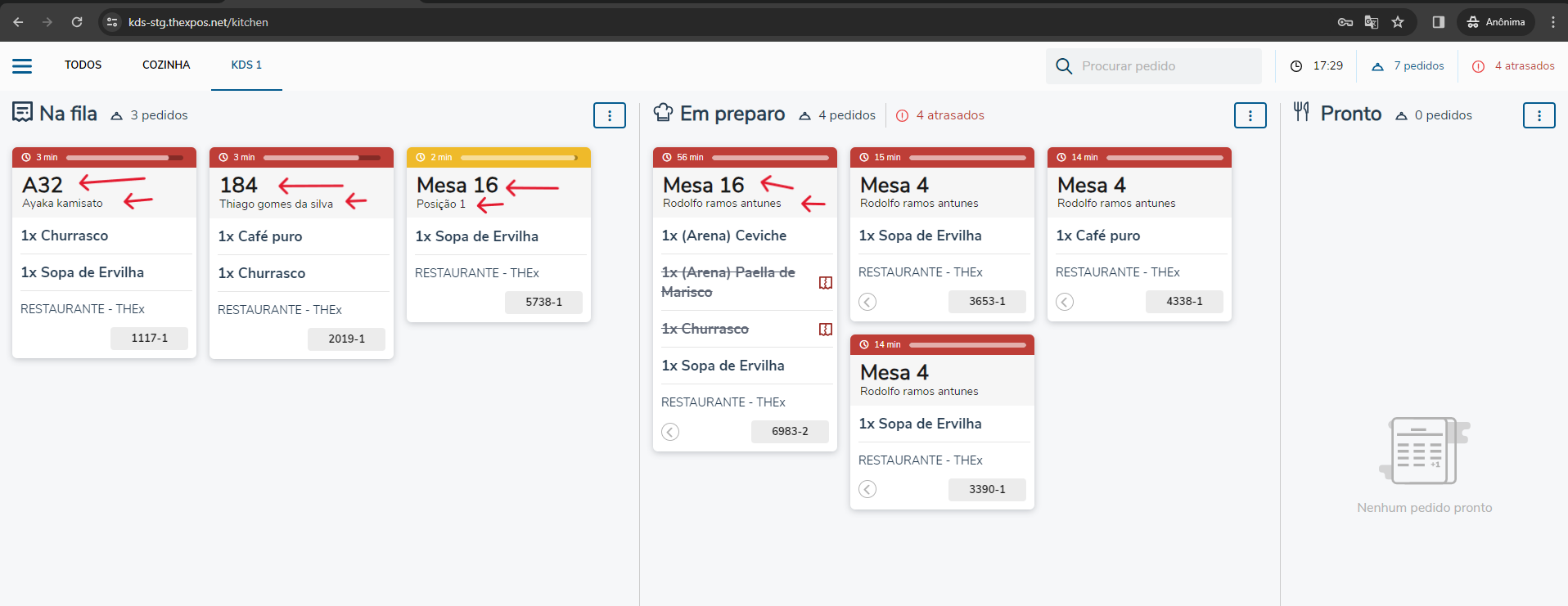Select 1x Sopa de Ervilha in order A32

point(83,272)
